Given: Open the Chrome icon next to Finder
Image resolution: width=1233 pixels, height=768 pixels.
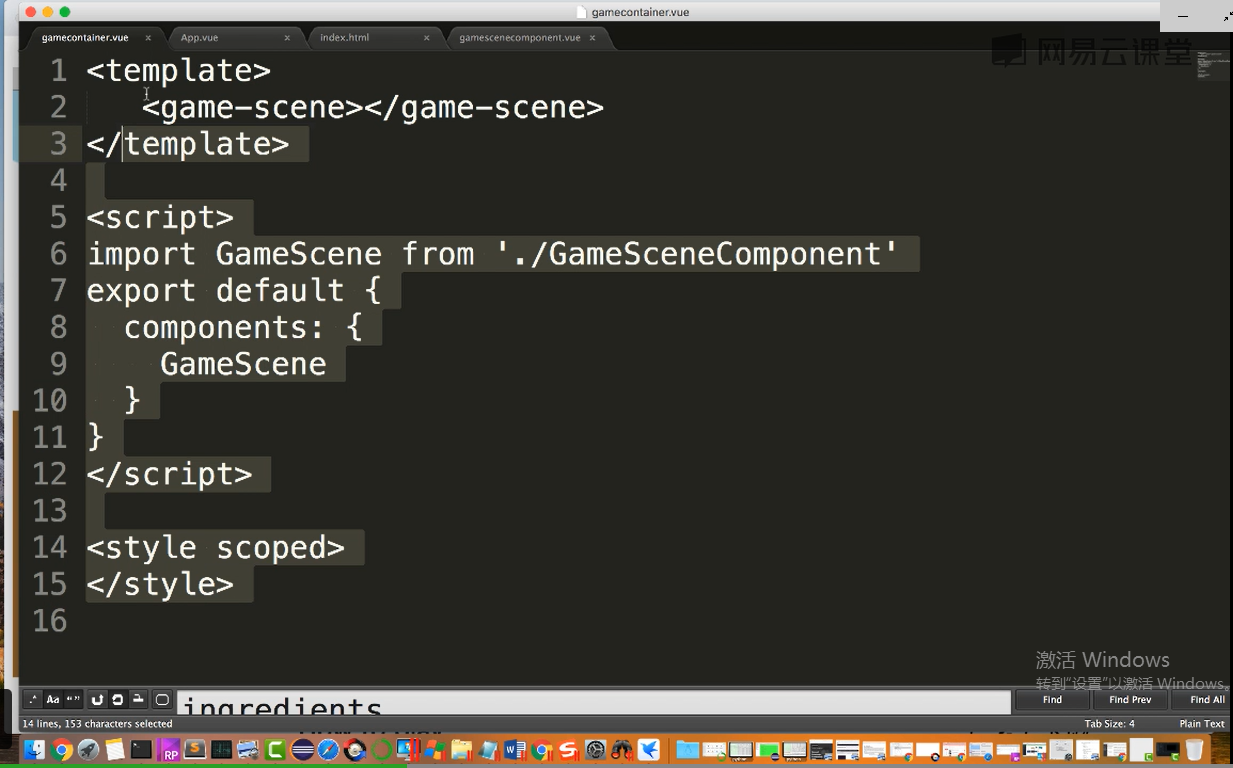Looking at the screenshot, I should 62,750.
